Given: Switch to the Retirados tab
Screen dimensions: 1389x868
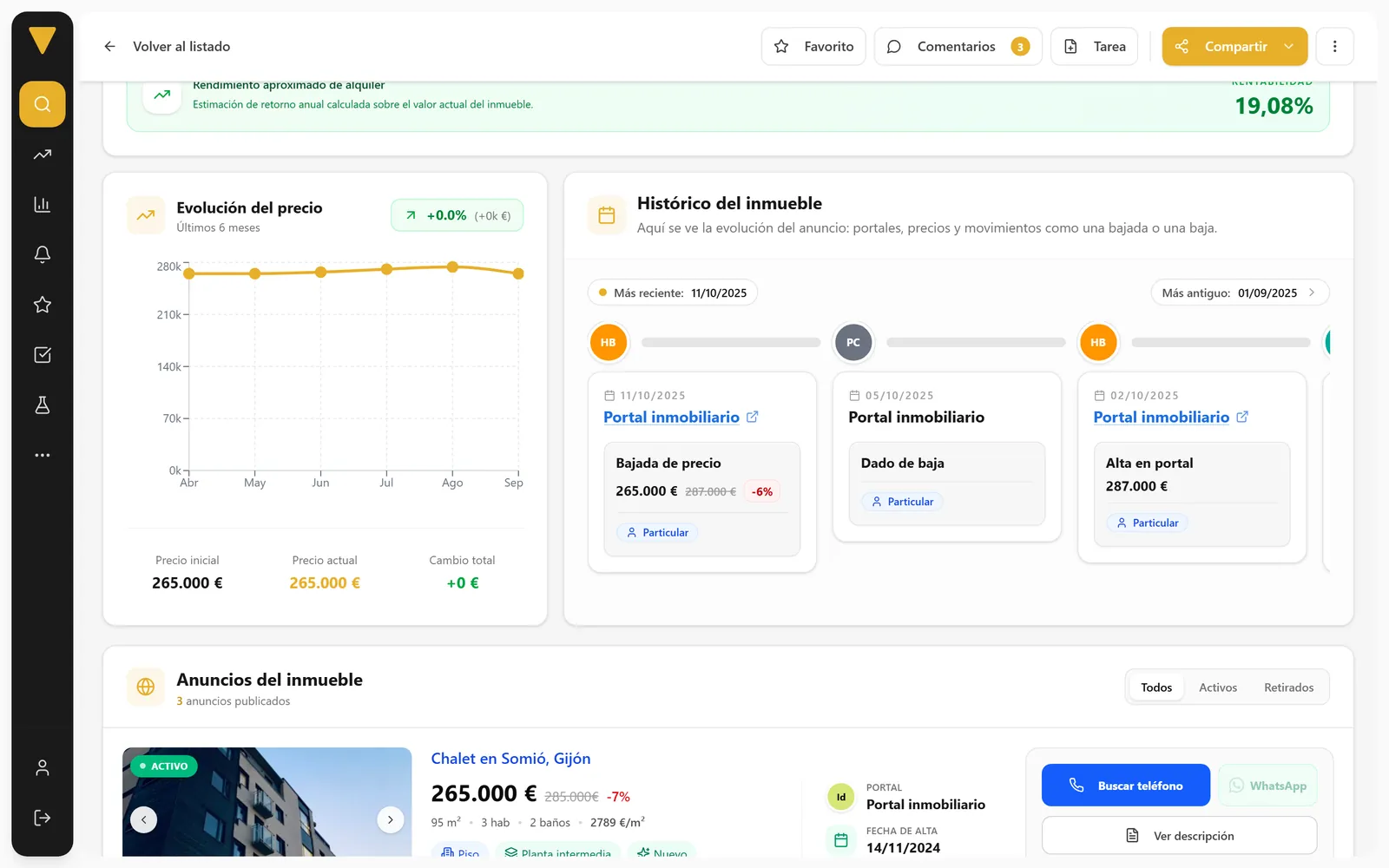Looking at the screenshot, I should pos(1289,687).
